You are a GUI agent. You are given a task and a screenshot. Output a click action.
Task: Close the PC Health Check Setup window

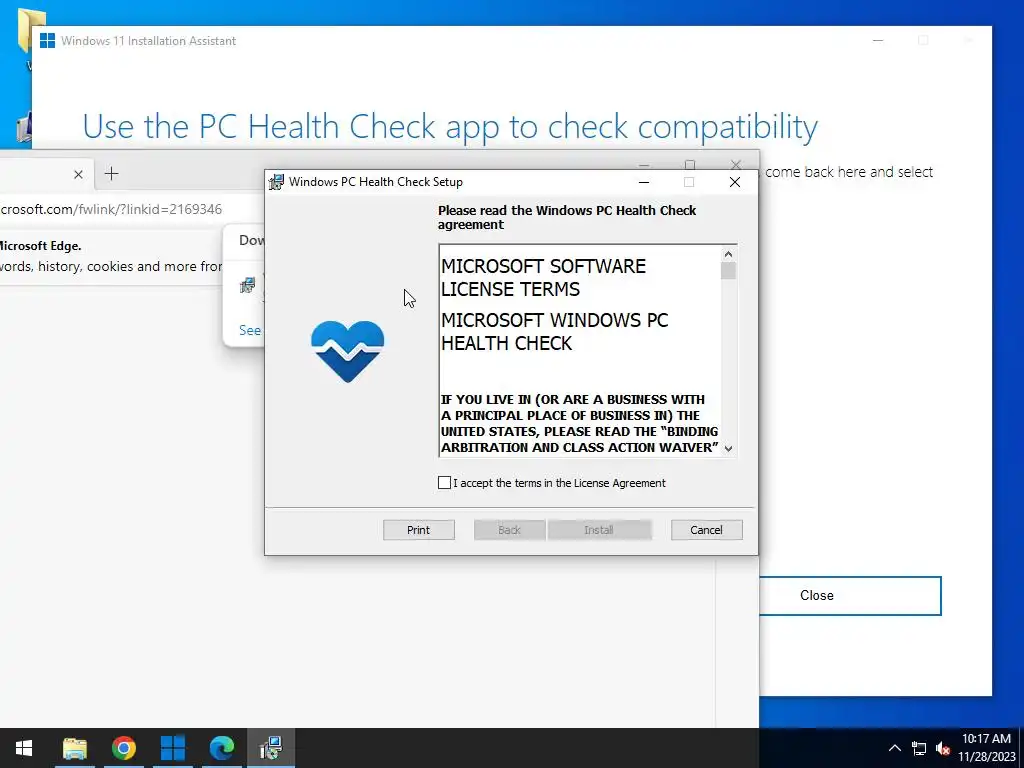735,182
